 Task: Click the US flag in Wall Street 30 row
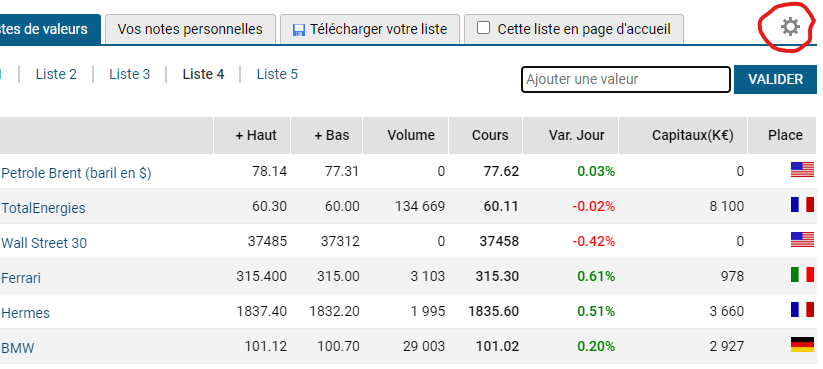pyautogui.click(x=802, y=240)
